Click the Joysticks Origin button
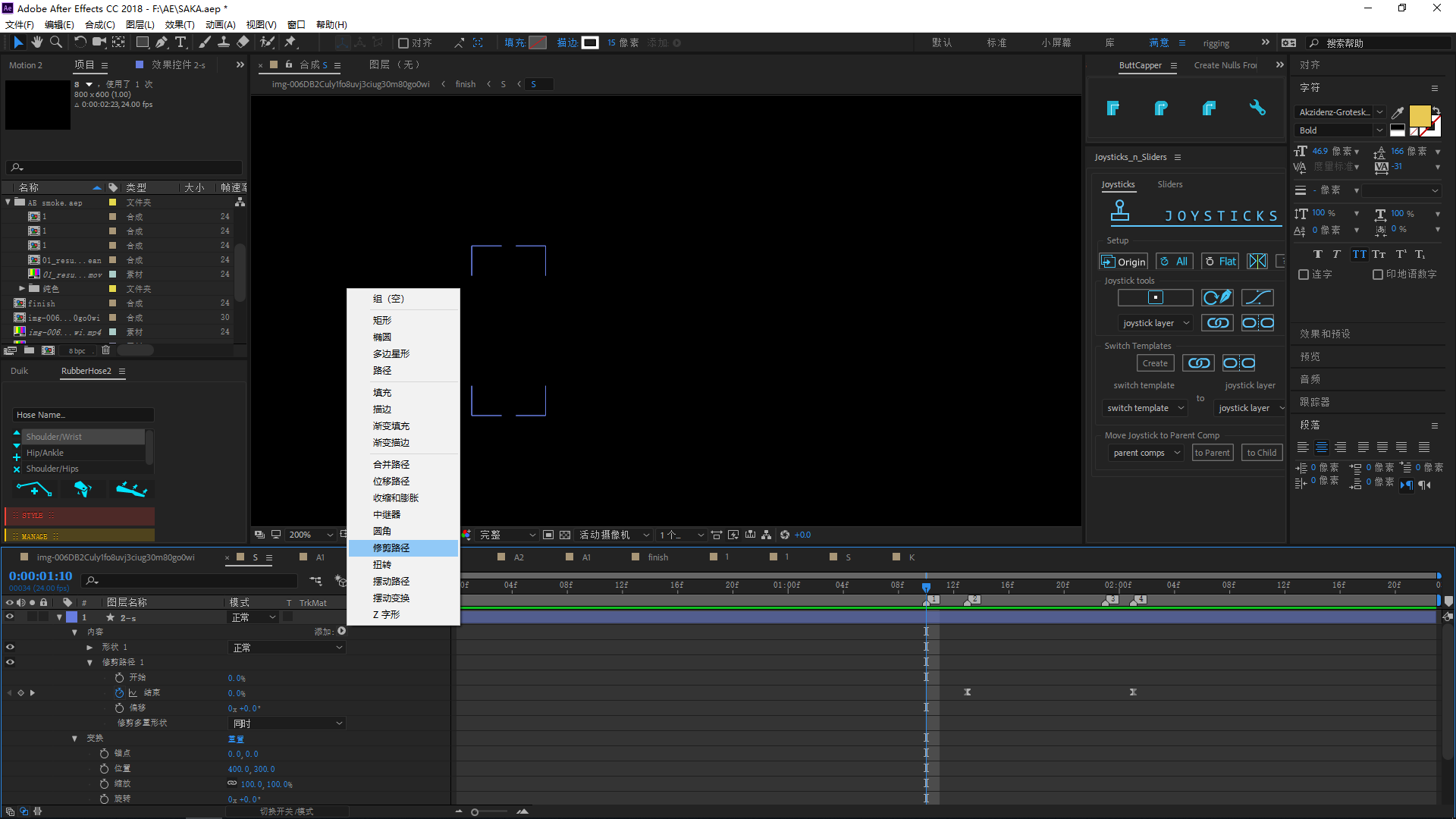1456x819 pixels. [1123, 262]
